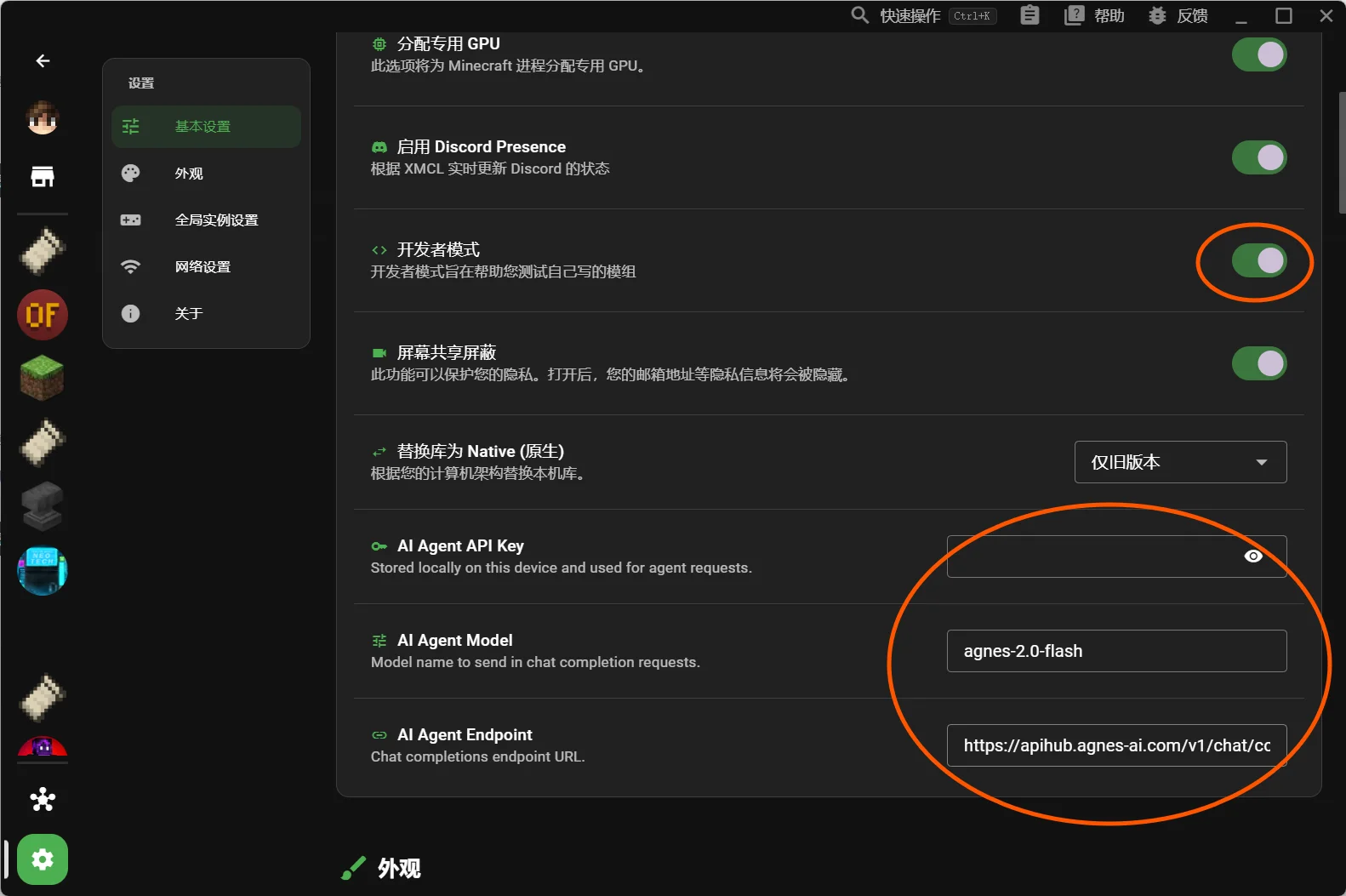
Task: Click the Discord icon beside 启用 Discord Presence
Action: coord(379,147)
